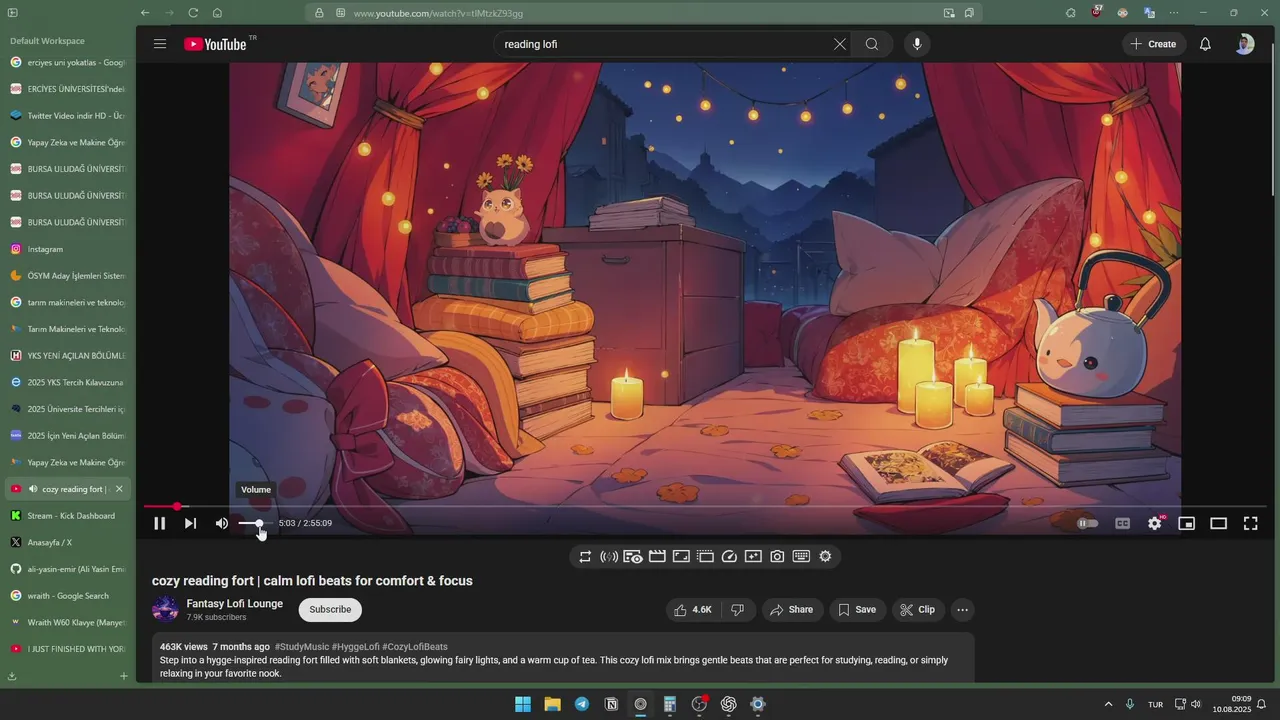Image resolution: width=1280 pixels, height=720 pixels.
Task: Adjust the volume slider handle
Action: tap(259, 523)
